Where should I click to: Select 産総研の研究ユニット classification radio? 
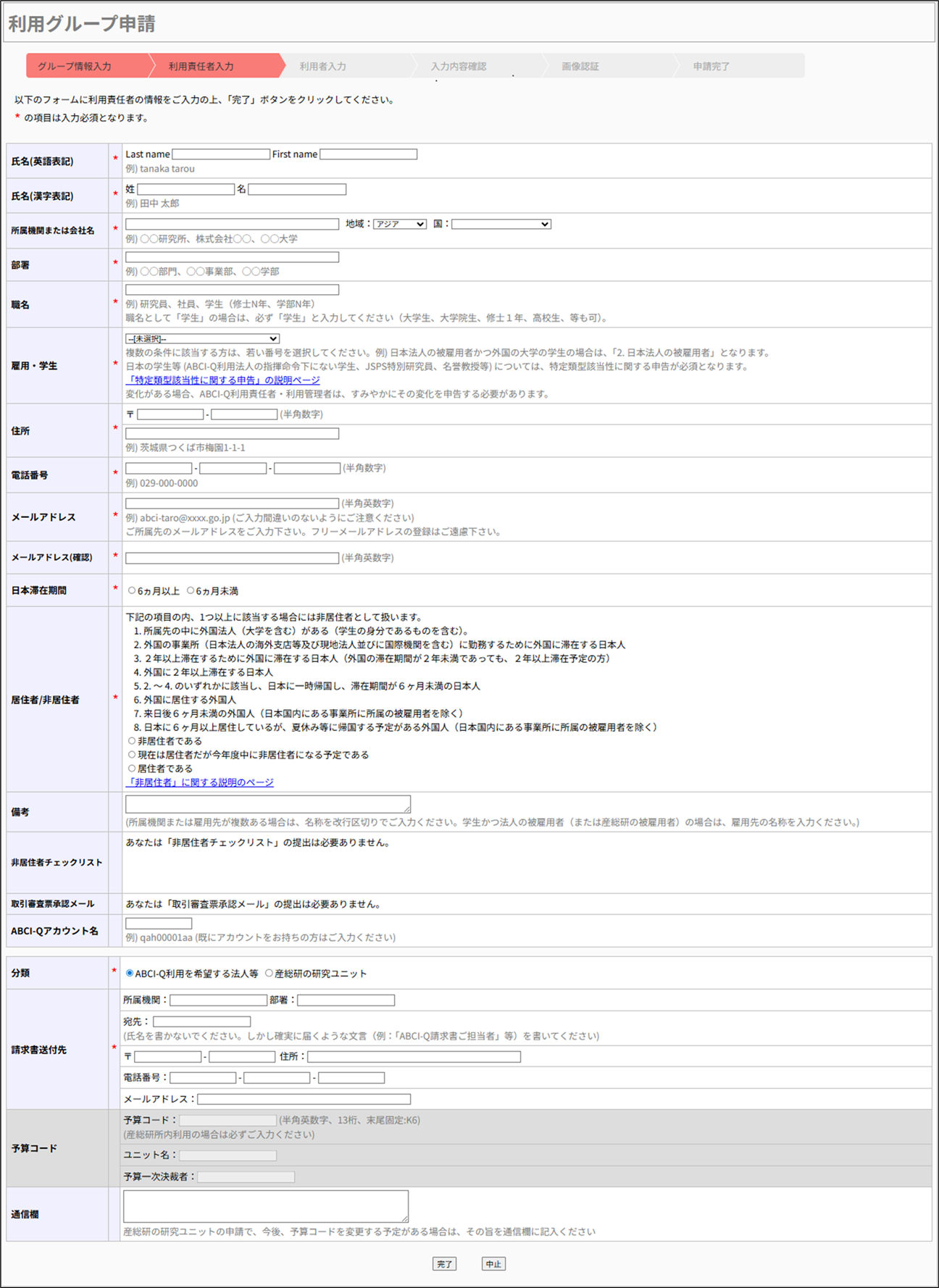click(269, 974)
